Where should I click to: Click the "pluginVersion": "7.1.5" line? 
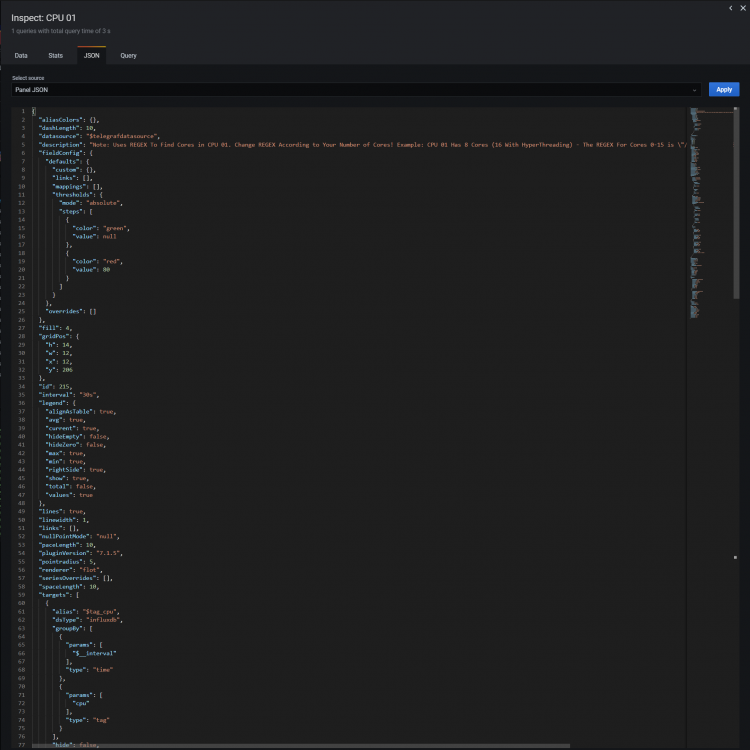[81, 553]
